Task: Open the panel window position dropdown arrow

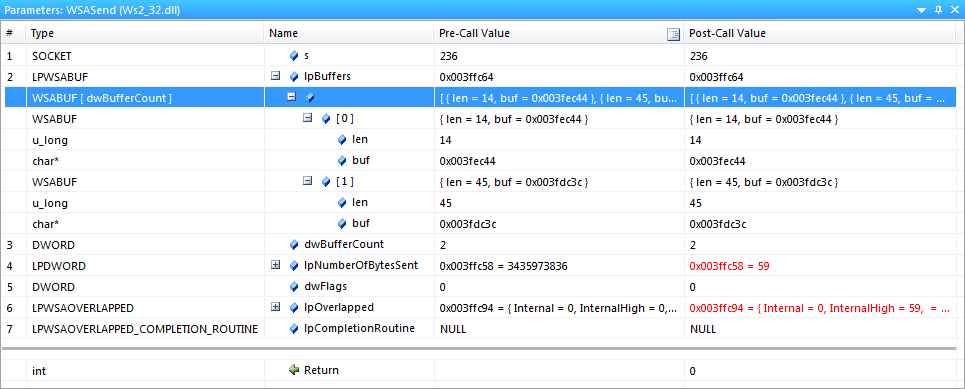Action: pos(921,10)
